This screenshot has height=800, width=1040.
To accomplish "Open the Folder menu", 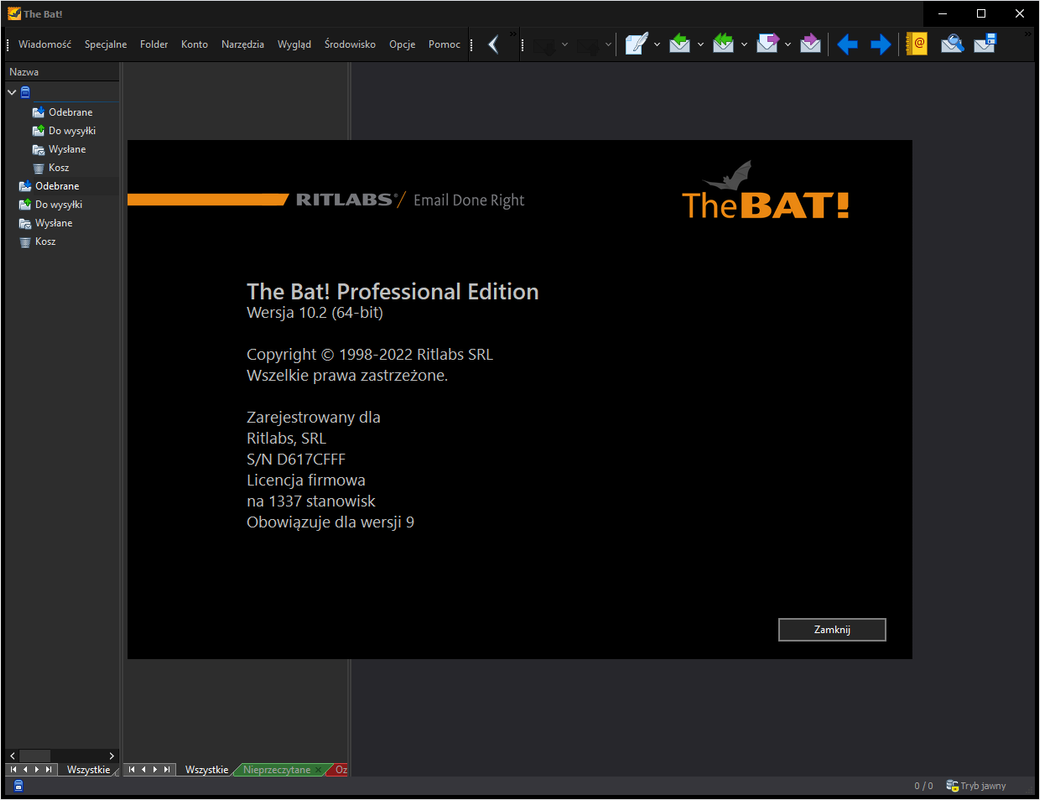I will tap(154, 44).
